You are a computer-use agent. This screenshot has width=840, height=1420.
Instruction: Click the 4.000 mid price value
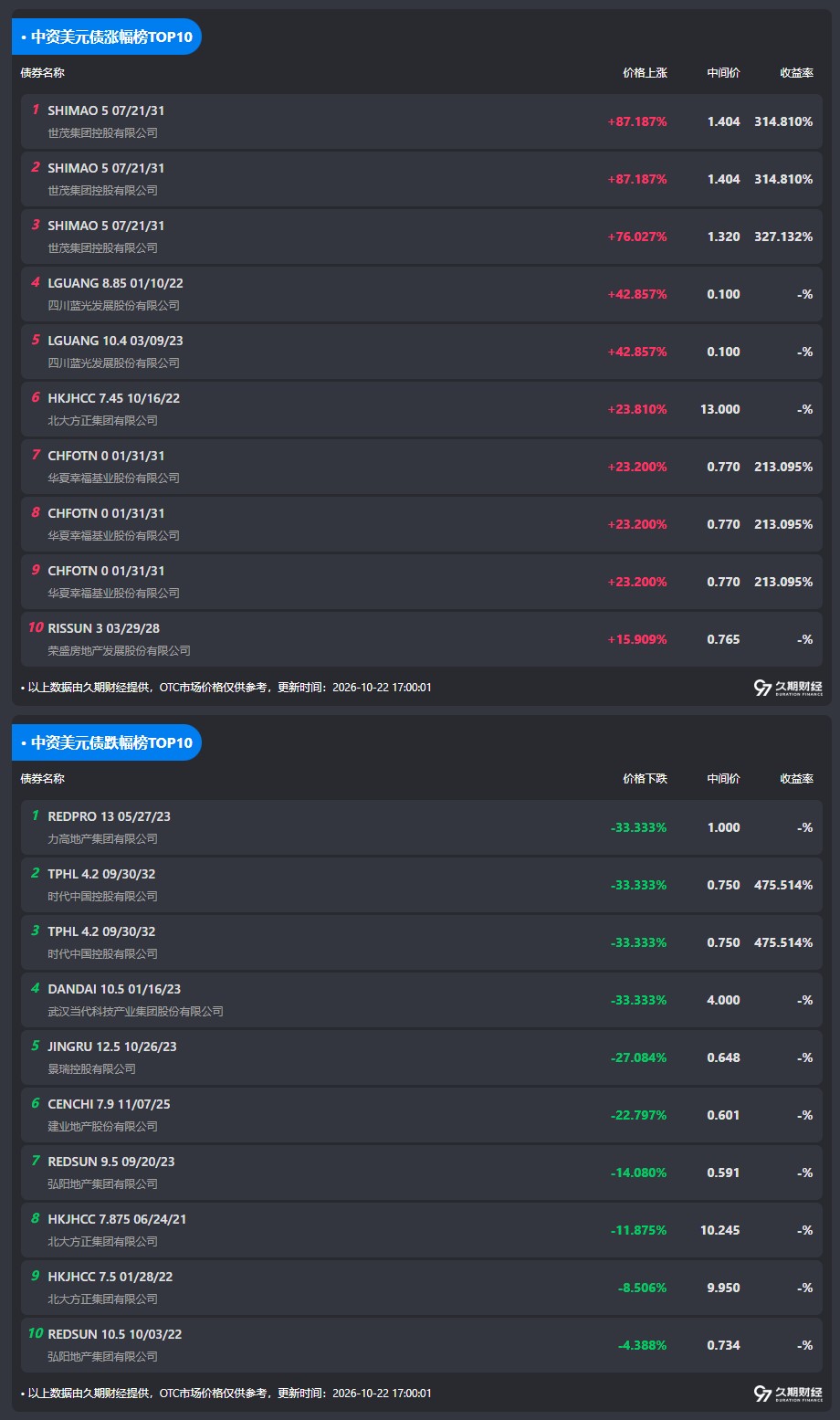pos(724,1000)
